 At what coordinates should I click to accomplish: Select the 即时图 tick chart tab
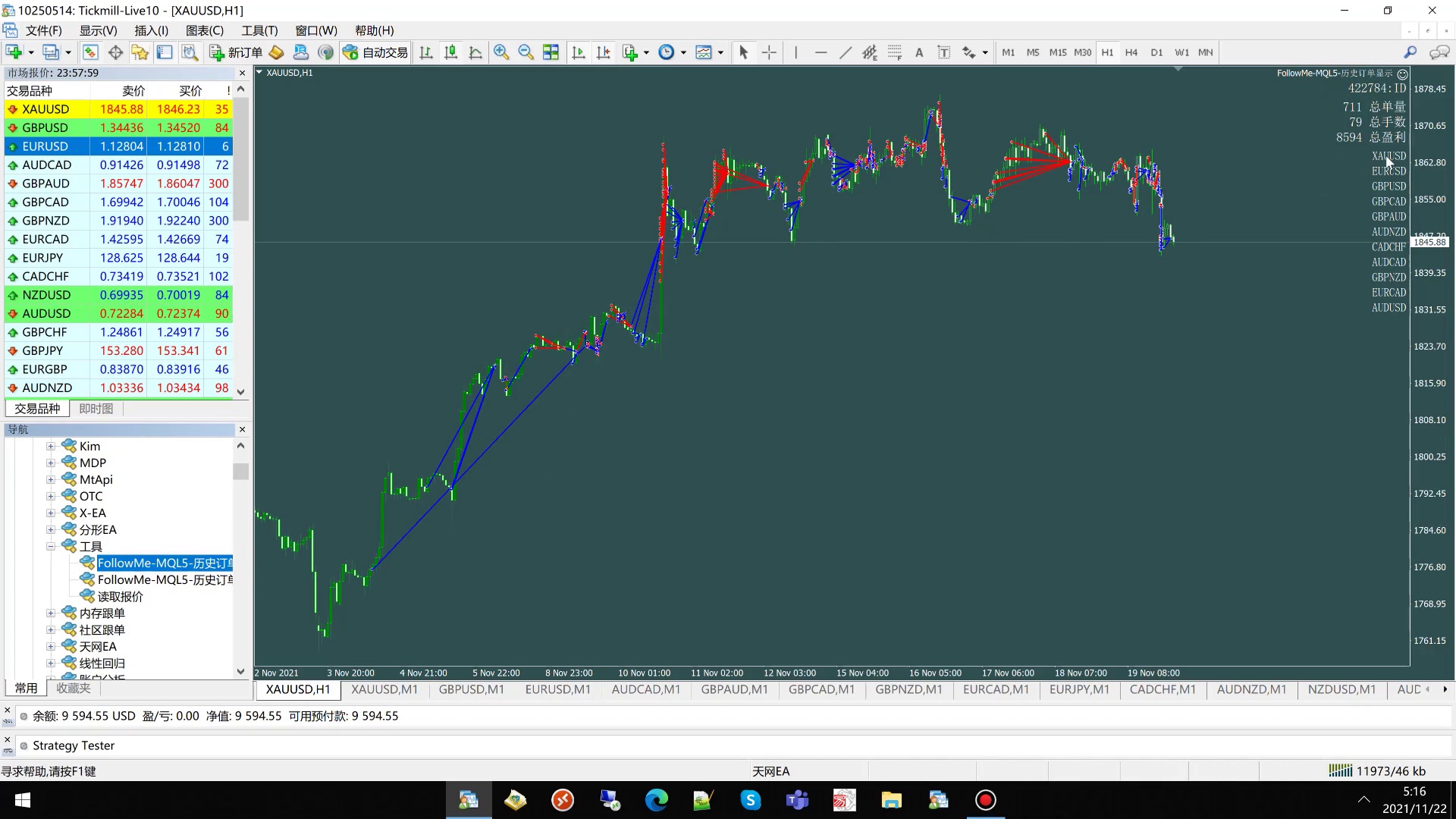[x=96, y=409]
